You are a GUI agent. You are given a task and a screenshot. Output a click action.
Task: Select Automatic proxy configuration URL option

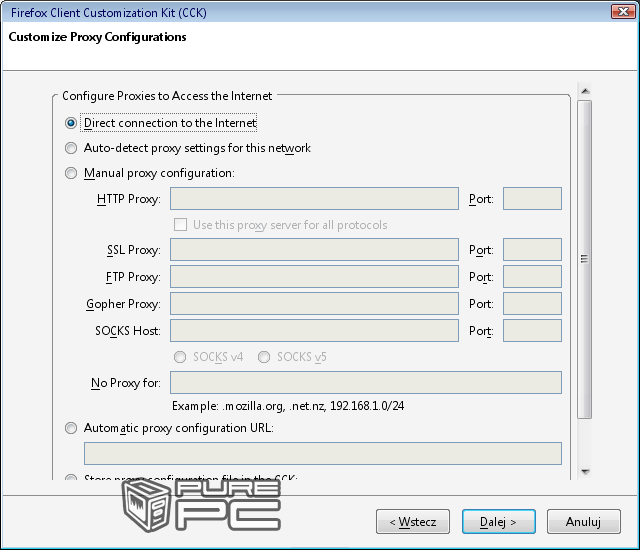[71, 428]
